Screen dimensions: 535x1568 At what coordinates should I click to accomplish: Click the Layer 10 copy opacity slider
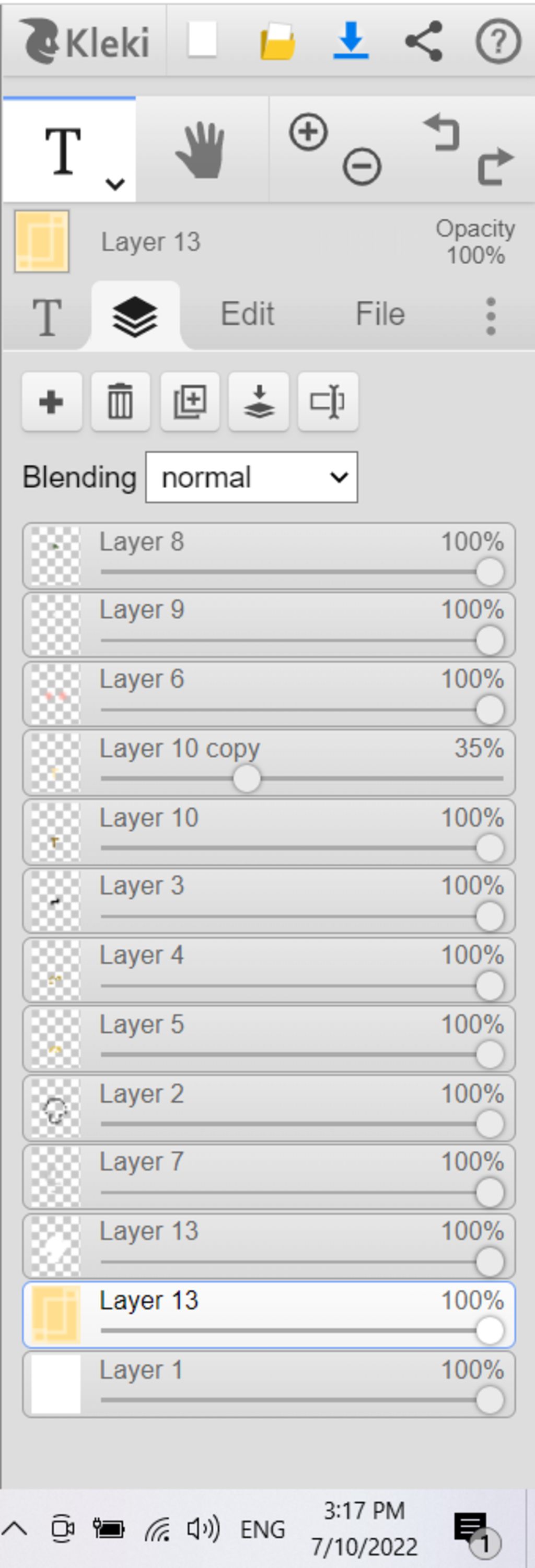tap(301, 779)
